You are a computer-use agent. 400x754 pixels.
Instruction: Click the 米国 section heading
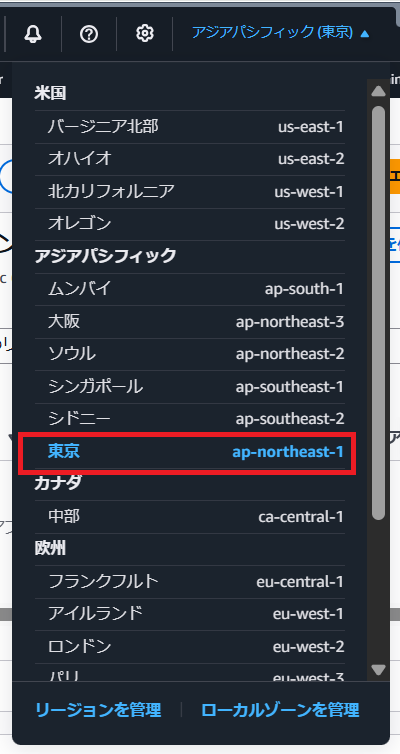[x=50, y=94]
